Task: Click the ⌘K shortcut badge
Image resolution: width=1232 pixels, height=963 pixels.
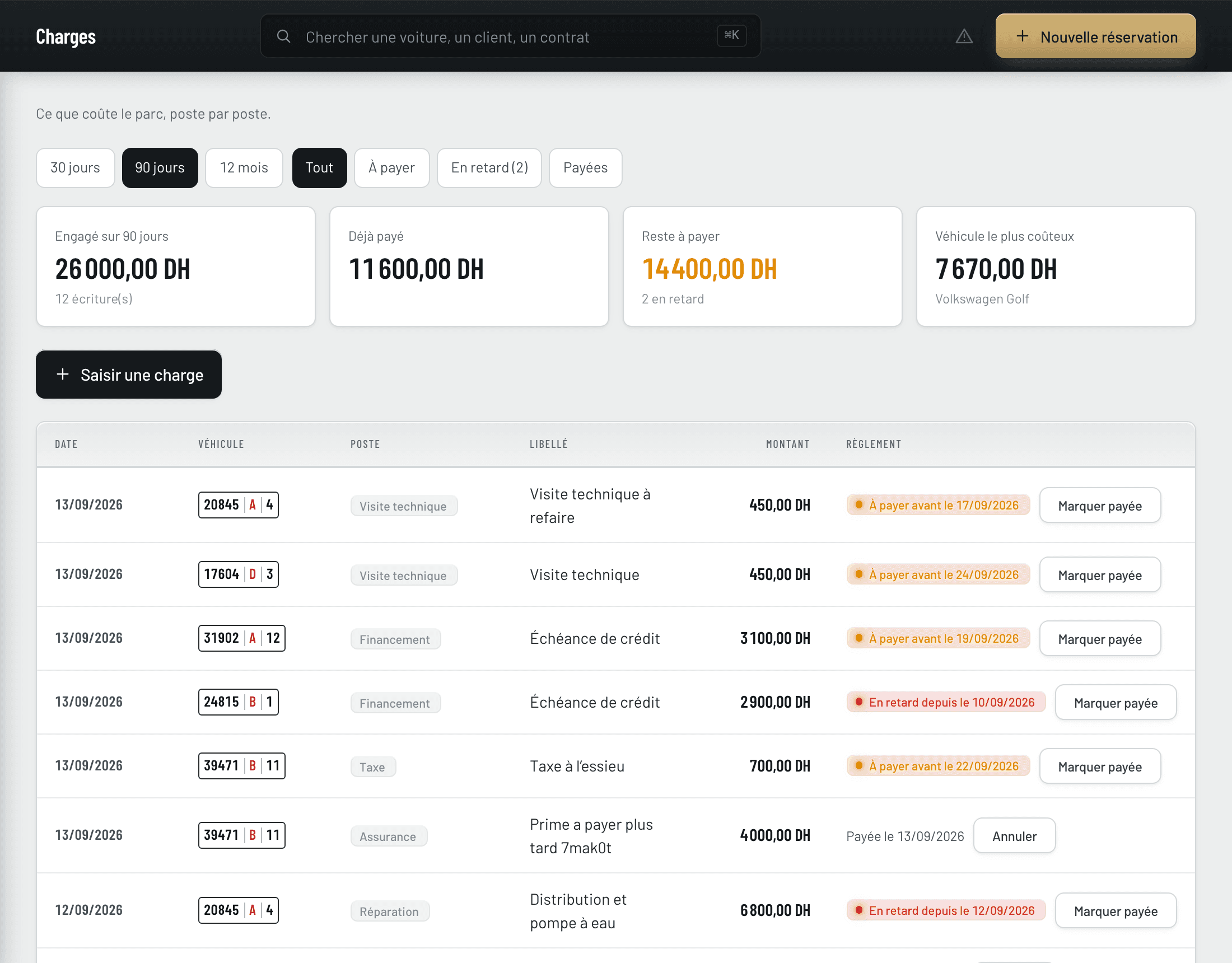Action: pos(732,35)
